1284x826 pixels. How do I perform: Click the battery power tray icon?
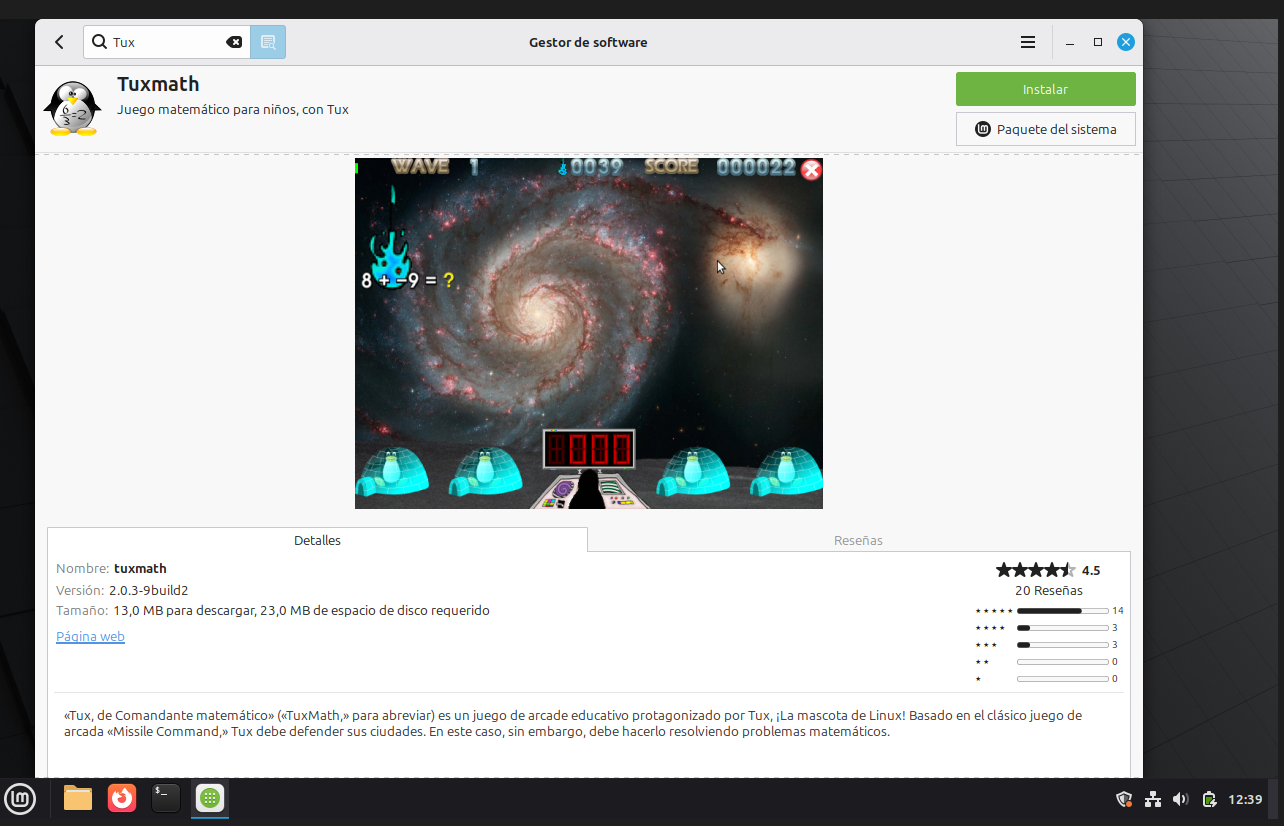coord(1209,799)
